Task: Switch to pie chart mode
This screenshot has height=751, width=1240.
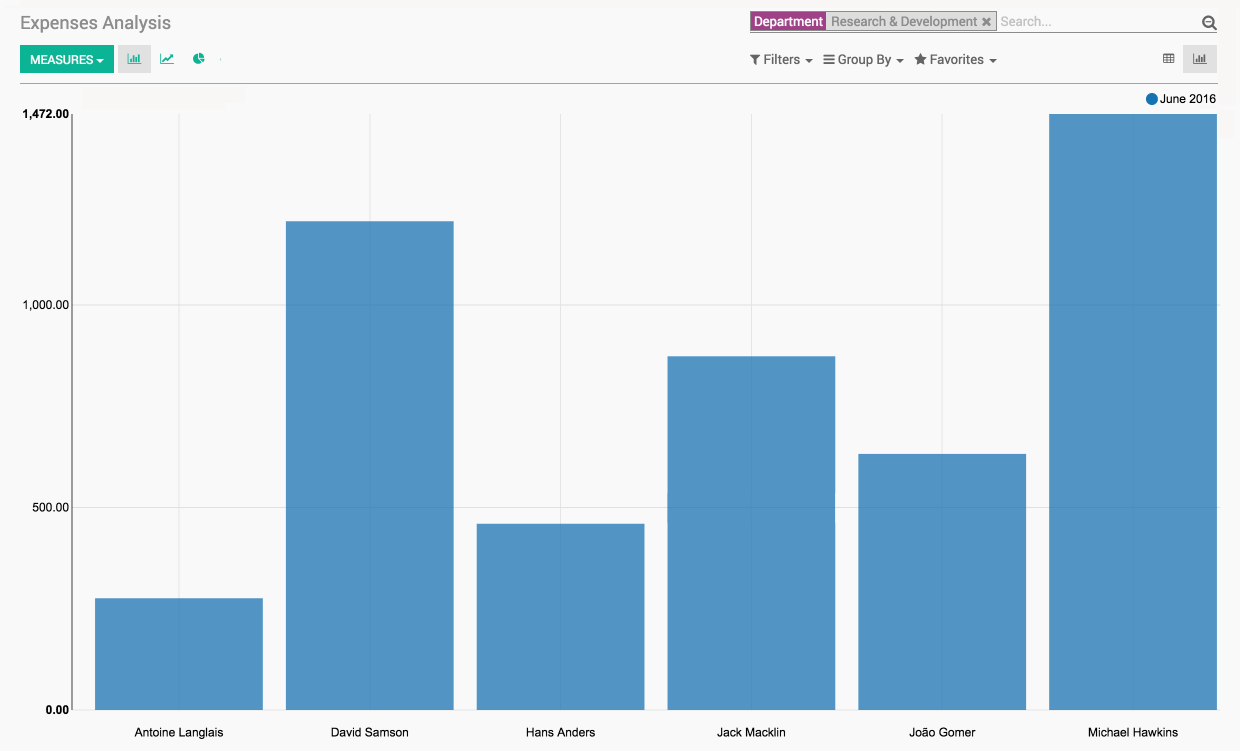Action: pos(199,59)
